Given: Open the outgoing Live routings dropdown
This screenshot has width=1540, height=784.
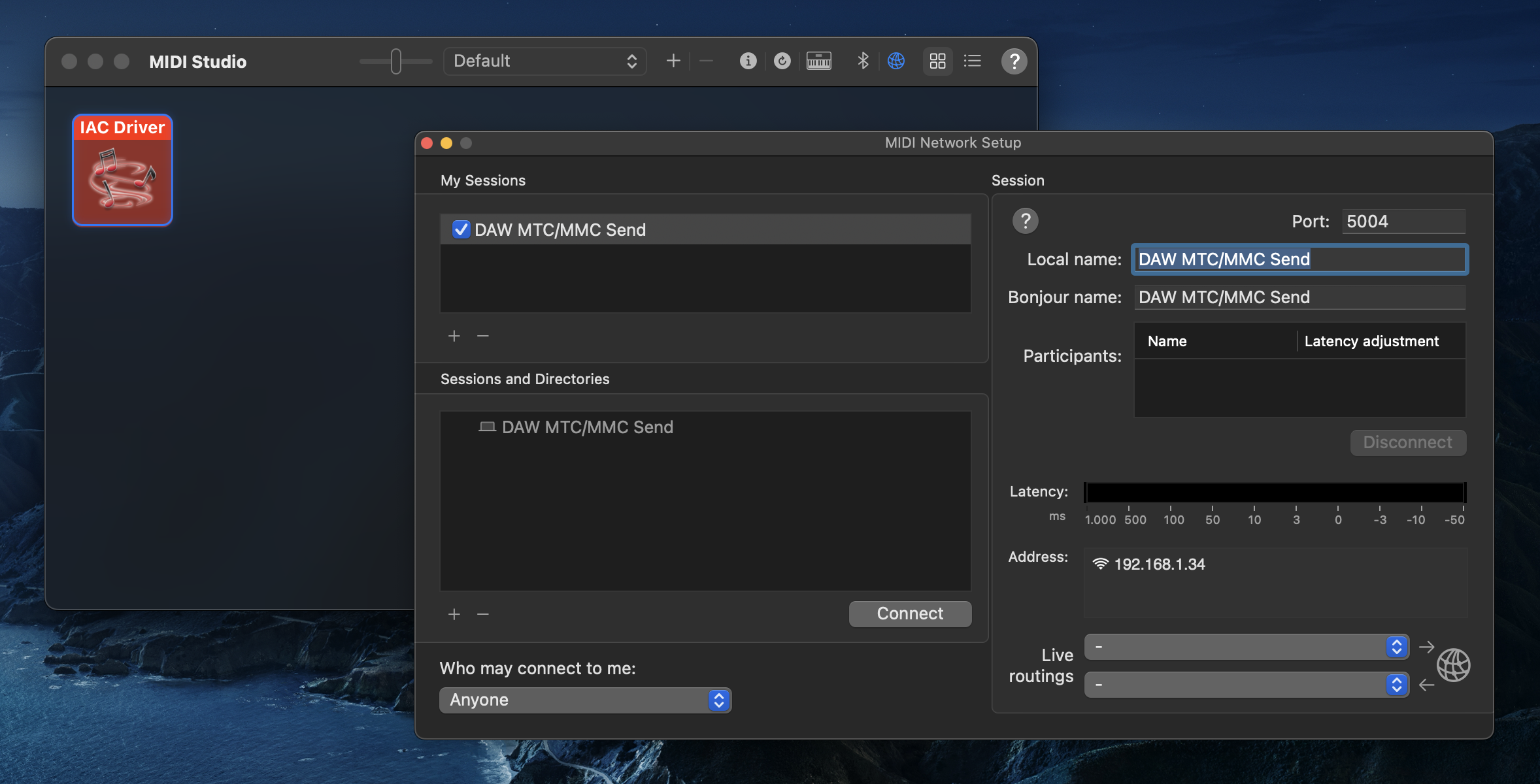Looking at the screenshot, I should (1246, 647).
